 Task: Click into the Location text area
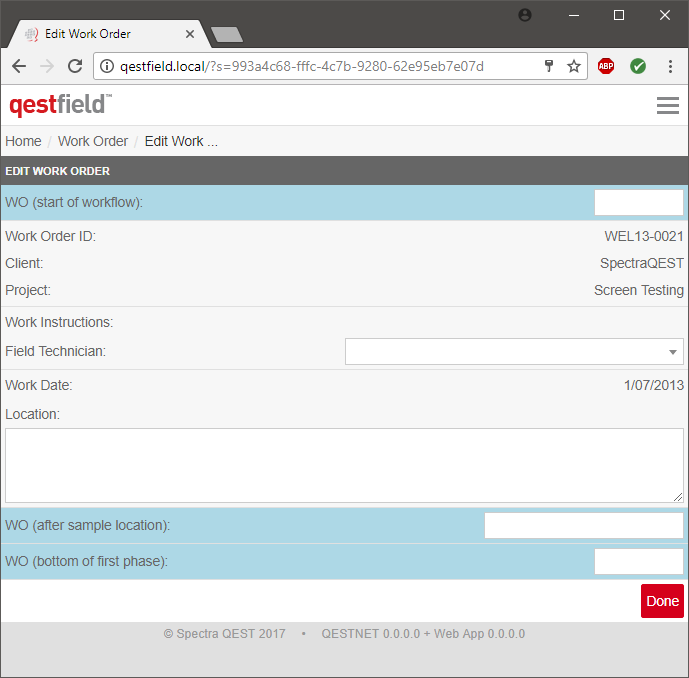click(x=344, y=465)
